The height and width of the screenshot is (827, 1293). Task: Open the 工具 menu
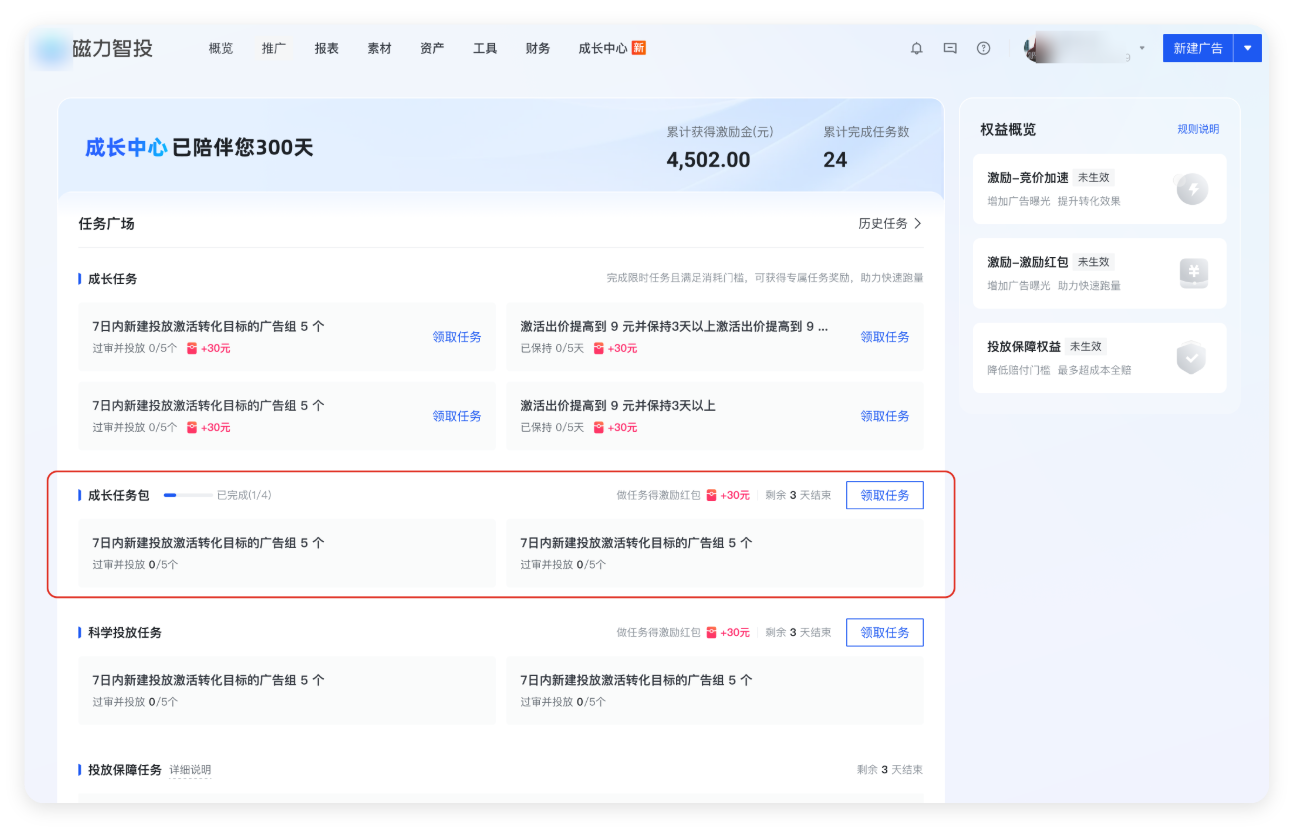[485, 48]
